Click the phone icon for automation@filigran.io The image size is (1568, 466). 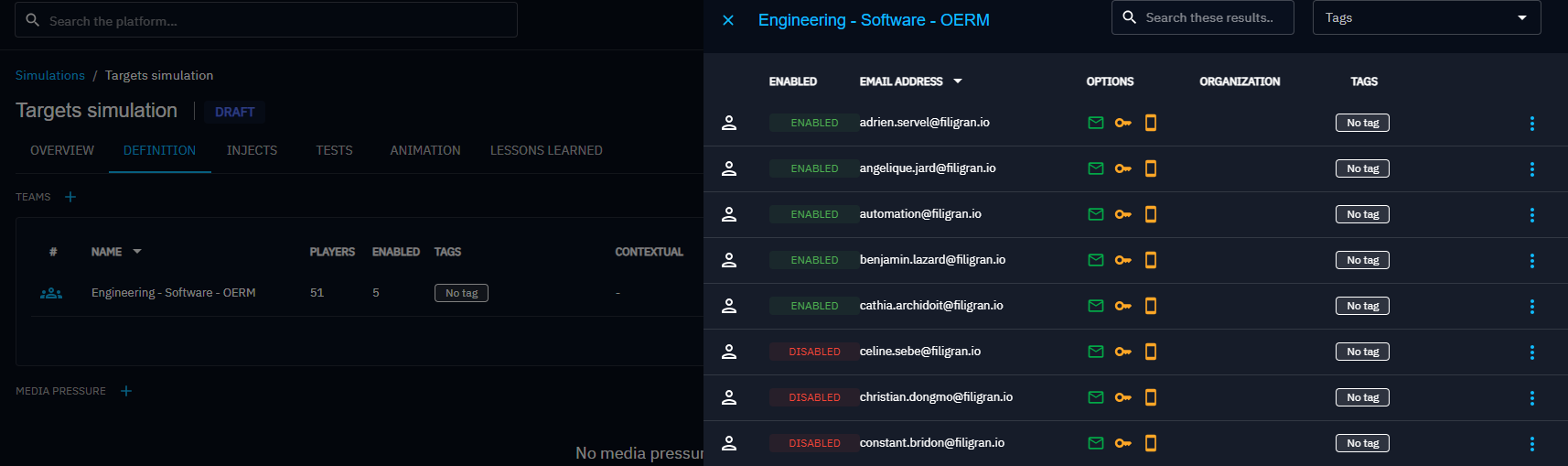click(x=1151, y=214)
